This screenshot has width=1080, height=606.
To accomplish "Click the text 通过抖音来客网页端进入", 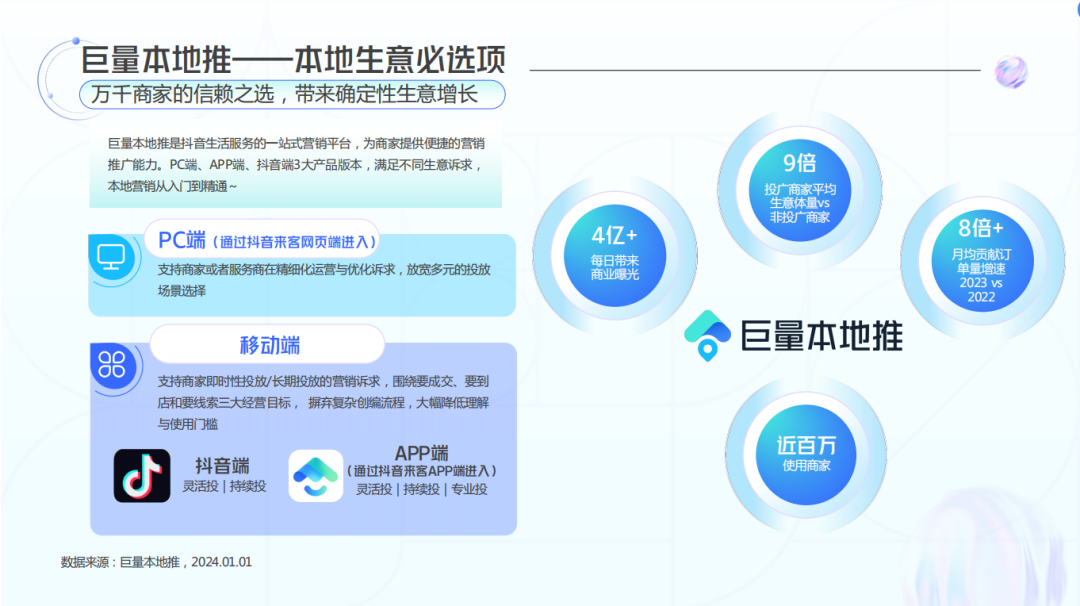I will 294,242.
